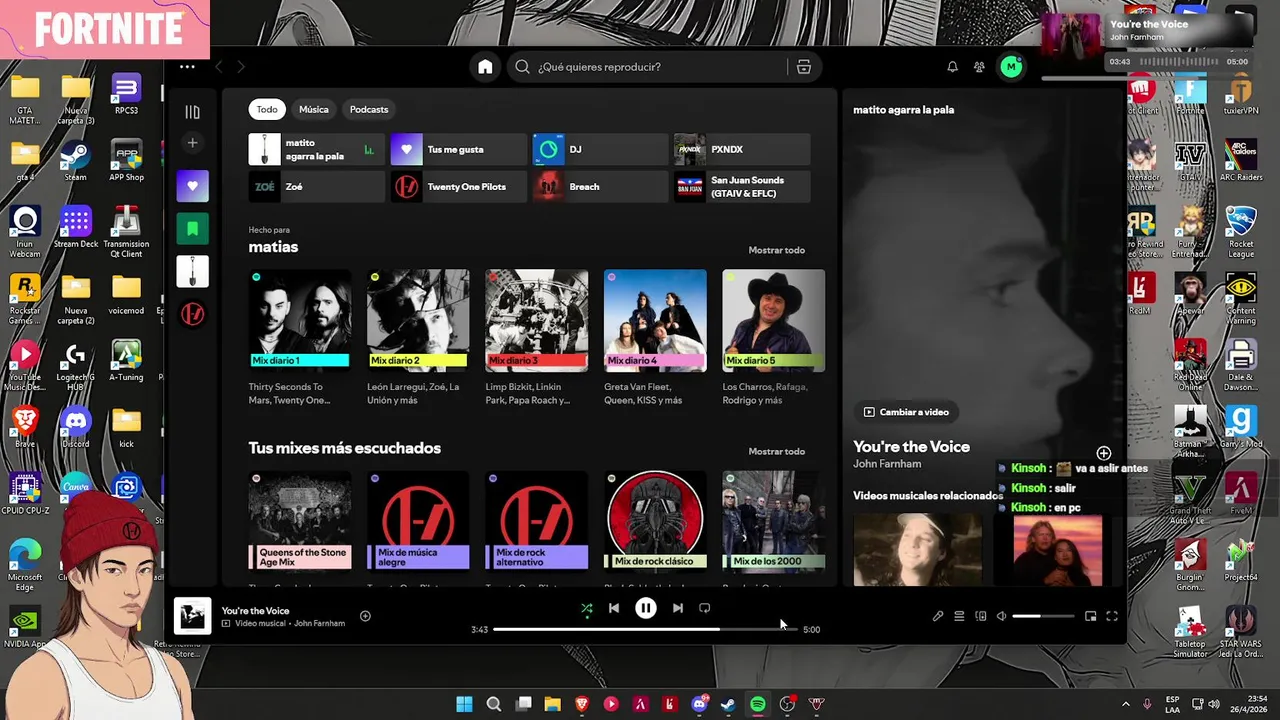Open the PXNDX tile
This screenshot has width=1280, height=720.
tap(742, 149)
